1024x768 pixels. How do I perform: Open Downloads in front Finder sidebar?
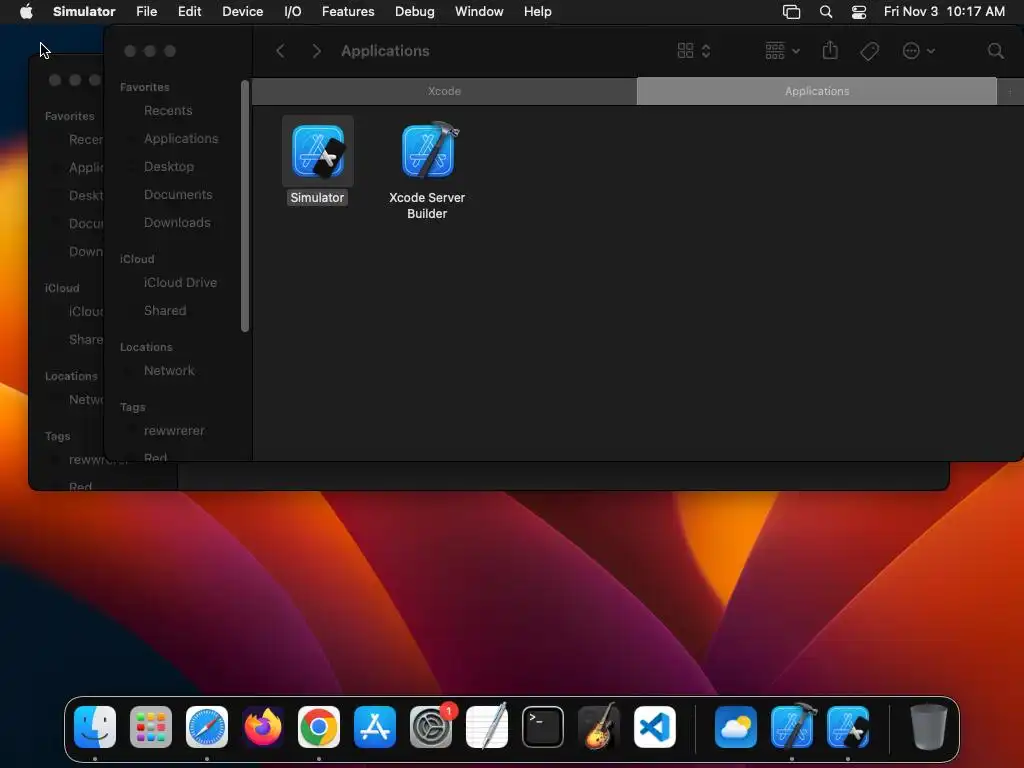[x=177, y=223]
